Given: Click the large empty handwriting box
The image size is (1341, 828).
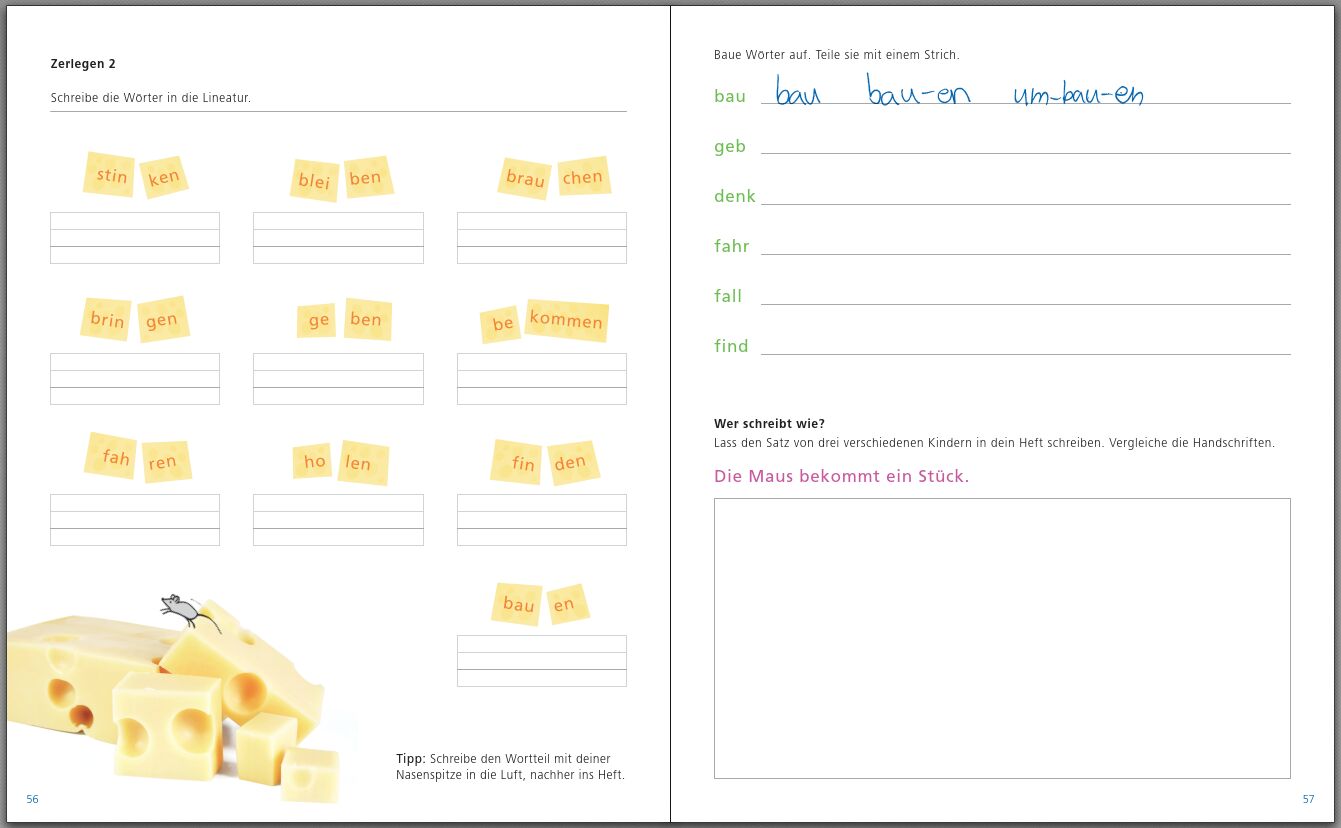Looking at the screenshot, I should [1002, 638].
